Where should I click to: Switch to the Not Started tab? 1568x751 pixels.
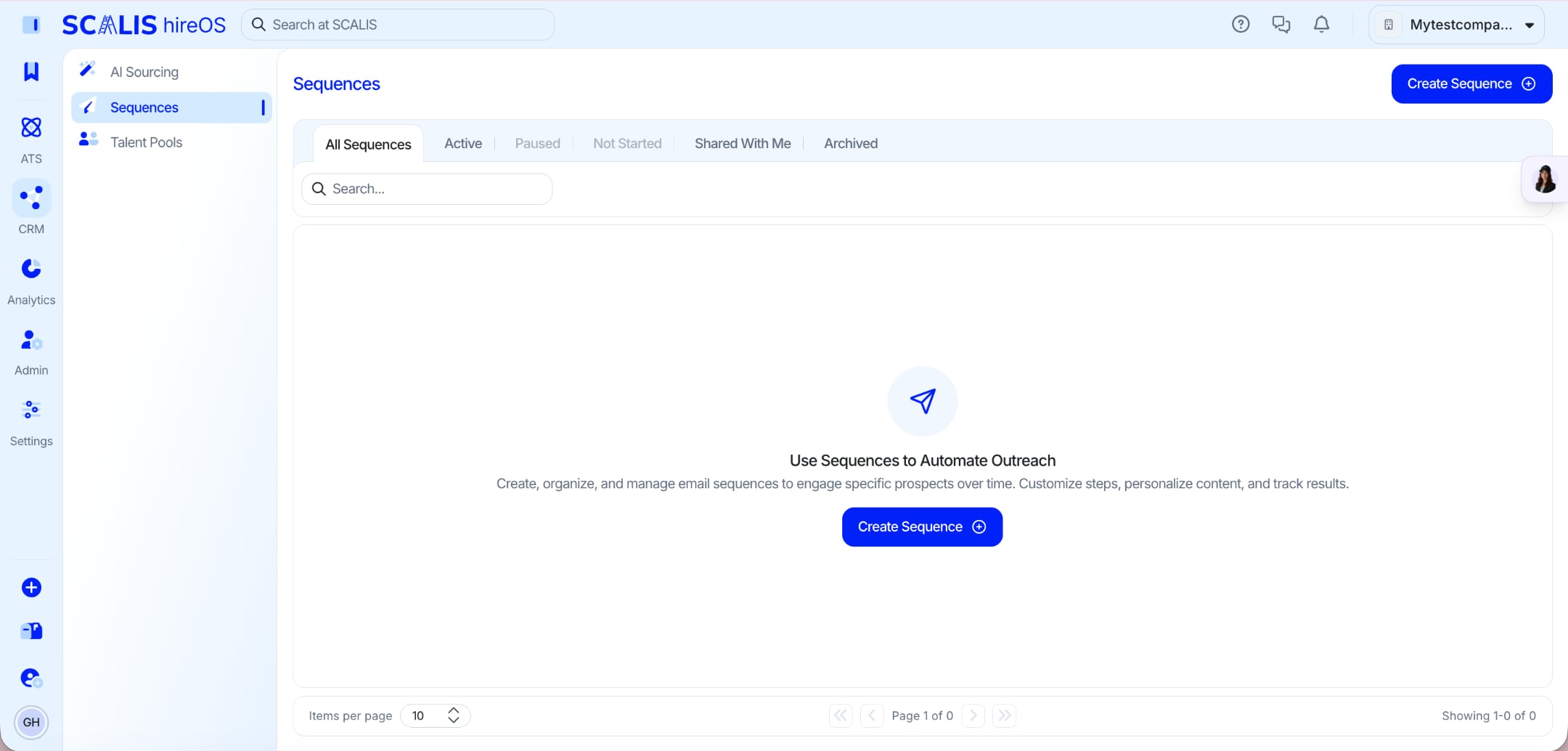(627, 144)
